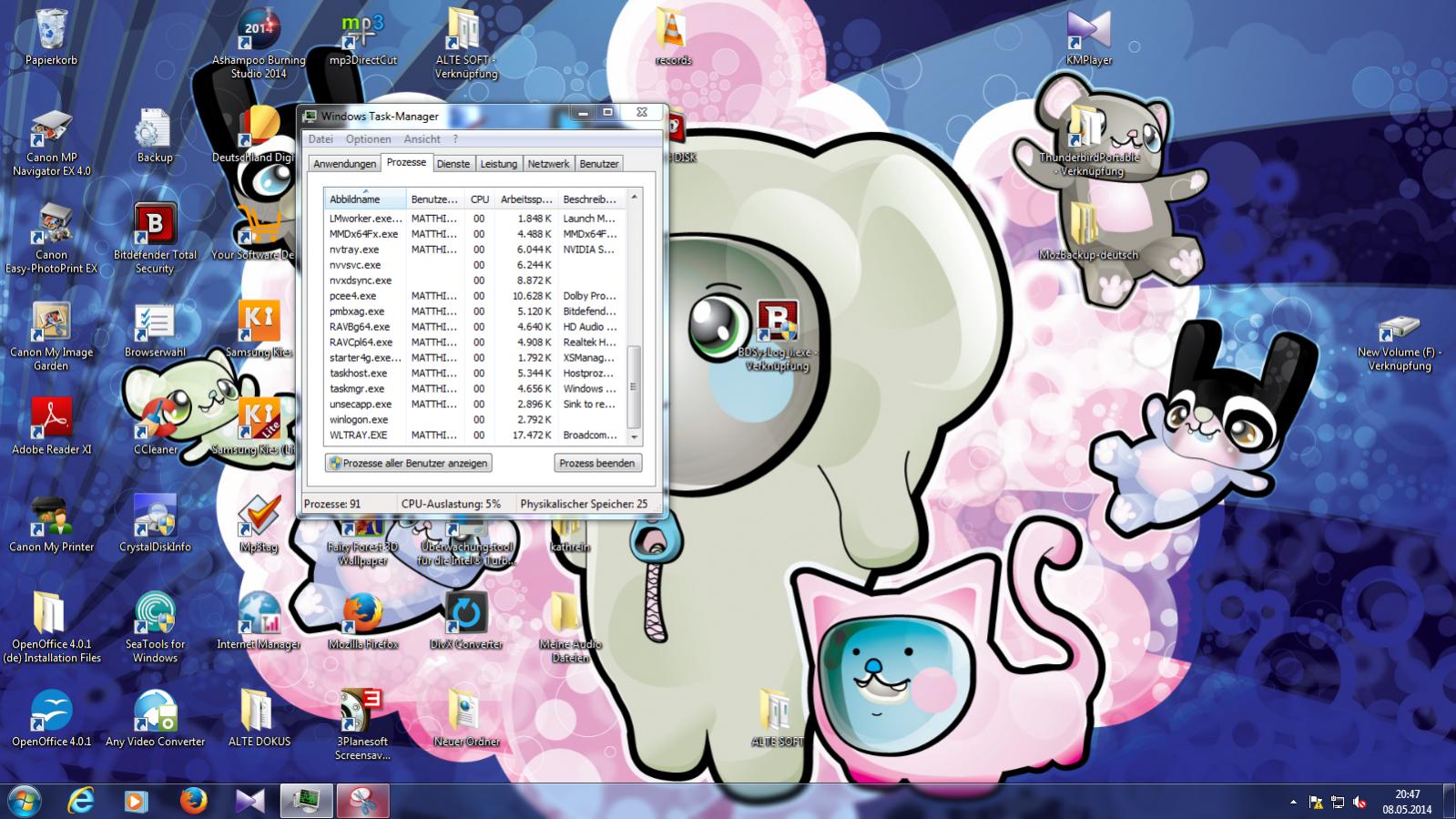This screenshot has height=819, width=1456.
Task: Open Canon My Image Garden
Action: click(52, 336)
